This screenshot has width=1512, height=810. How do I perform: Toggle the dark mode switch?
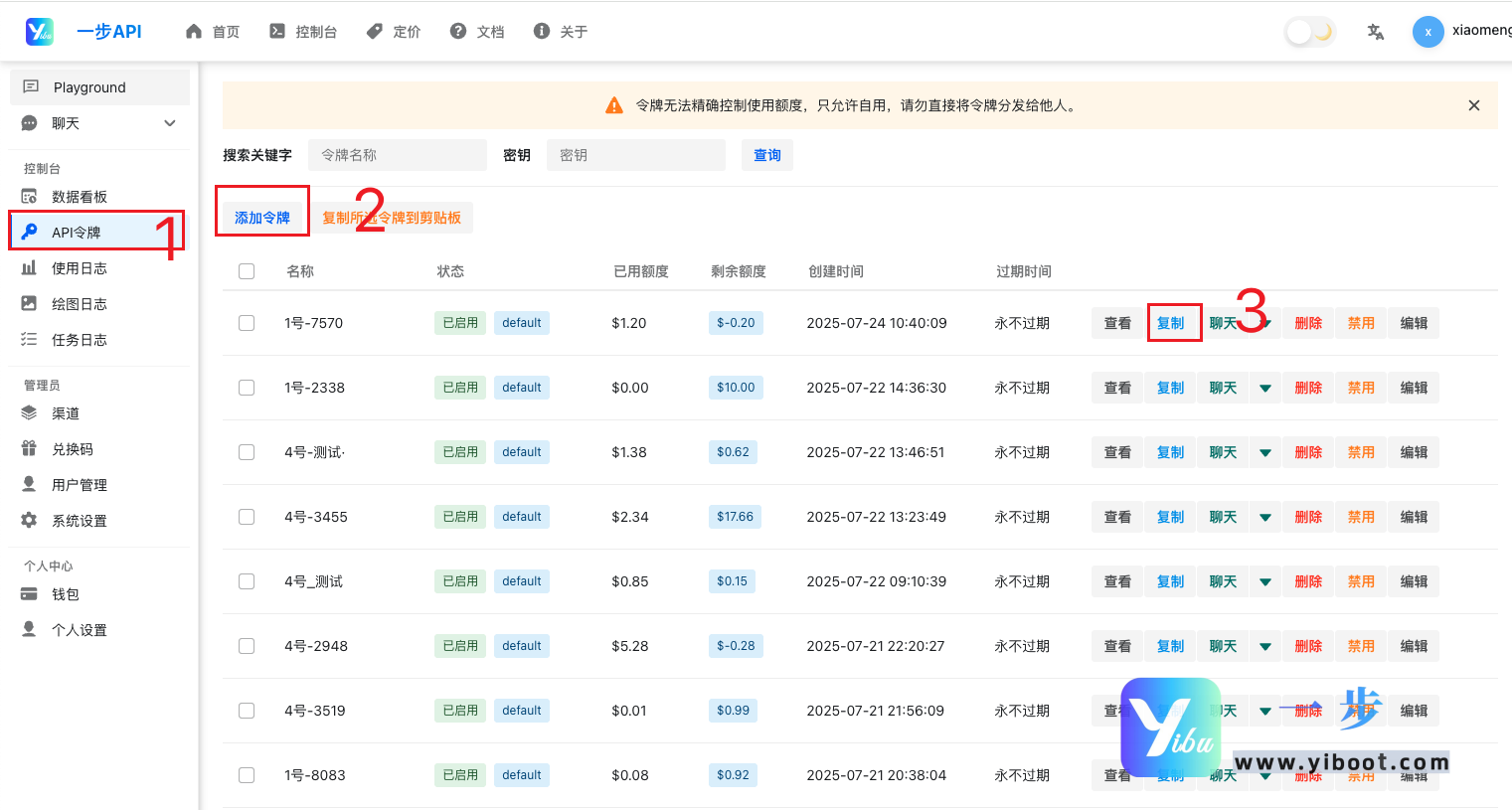coord(1308,31)
